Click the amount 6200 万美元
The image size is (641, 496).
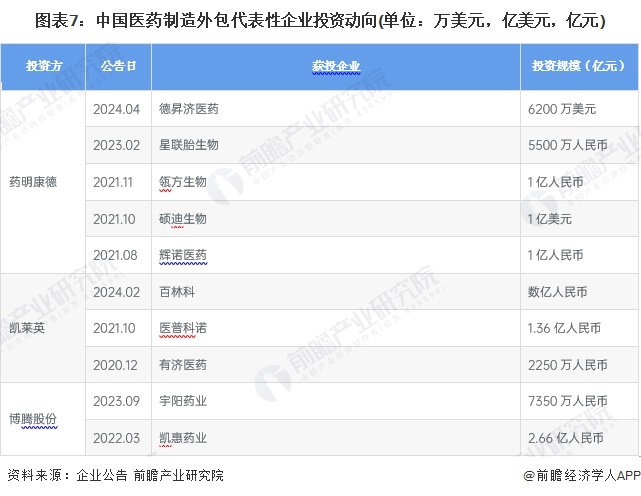pos(562,109)
